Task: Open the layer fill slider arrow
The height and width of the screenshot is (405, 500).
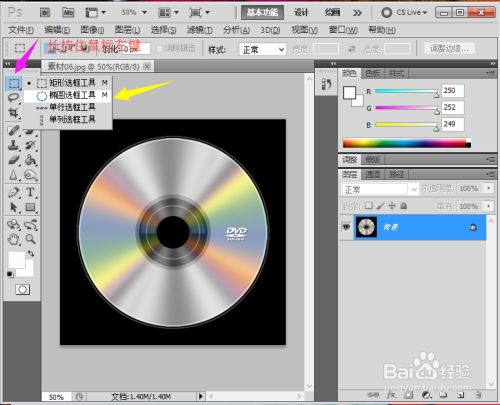Action: (x=489, y=206)
